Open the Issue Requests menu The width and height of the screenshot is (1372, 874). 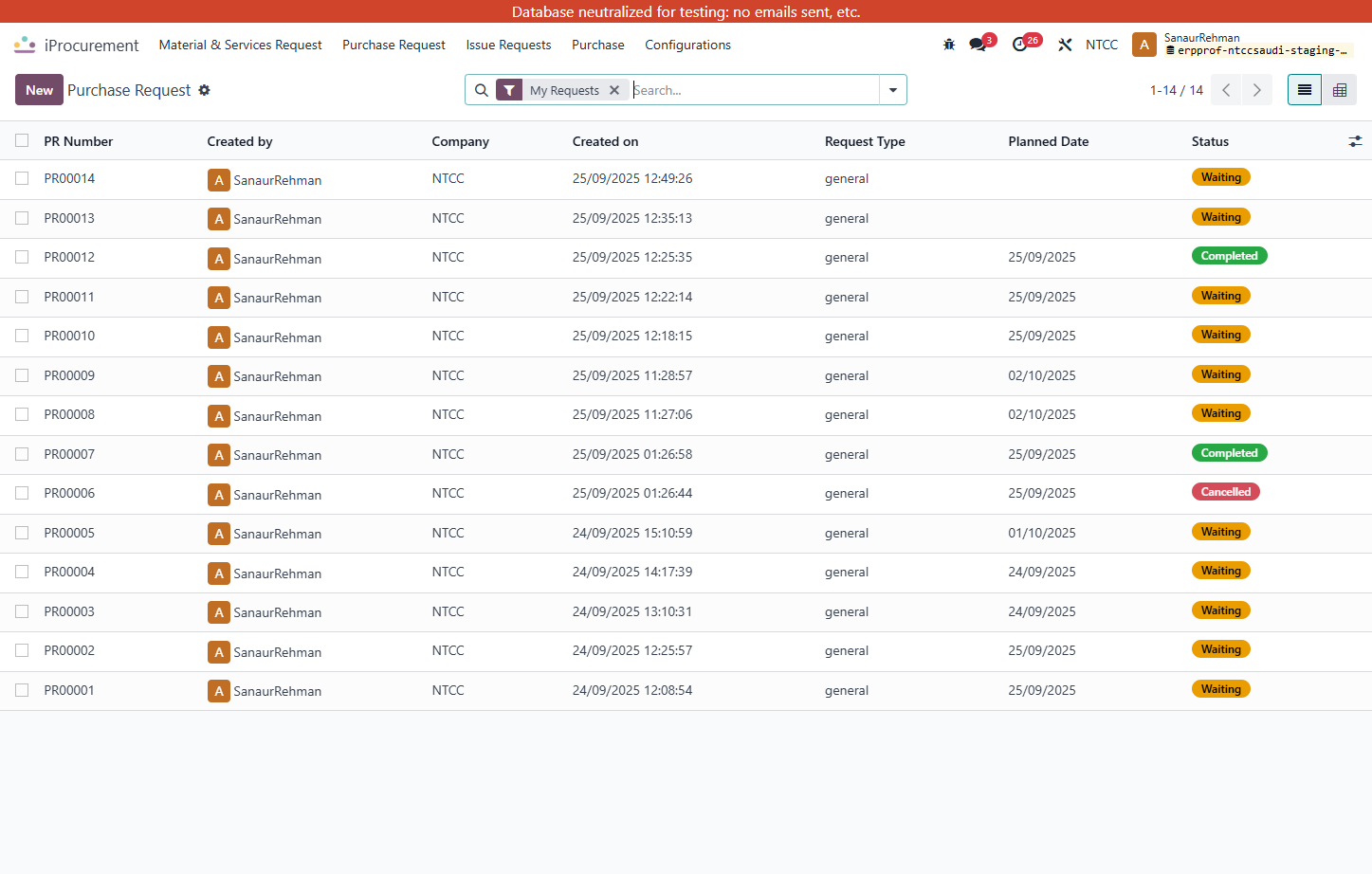(508, 45)
